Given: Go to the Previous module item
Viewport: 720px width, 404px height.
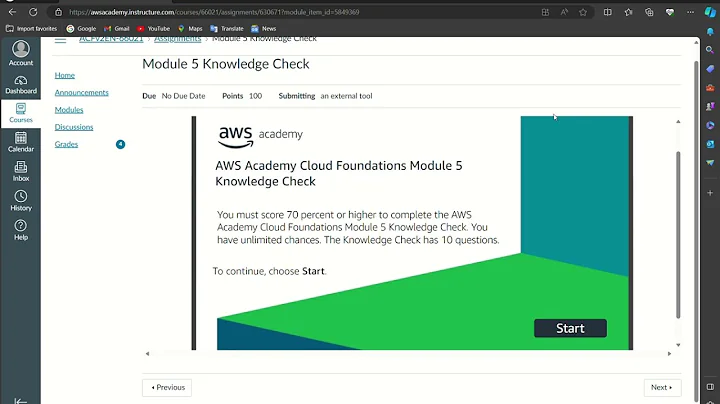Looking at the screenshot, I should 167,387.
